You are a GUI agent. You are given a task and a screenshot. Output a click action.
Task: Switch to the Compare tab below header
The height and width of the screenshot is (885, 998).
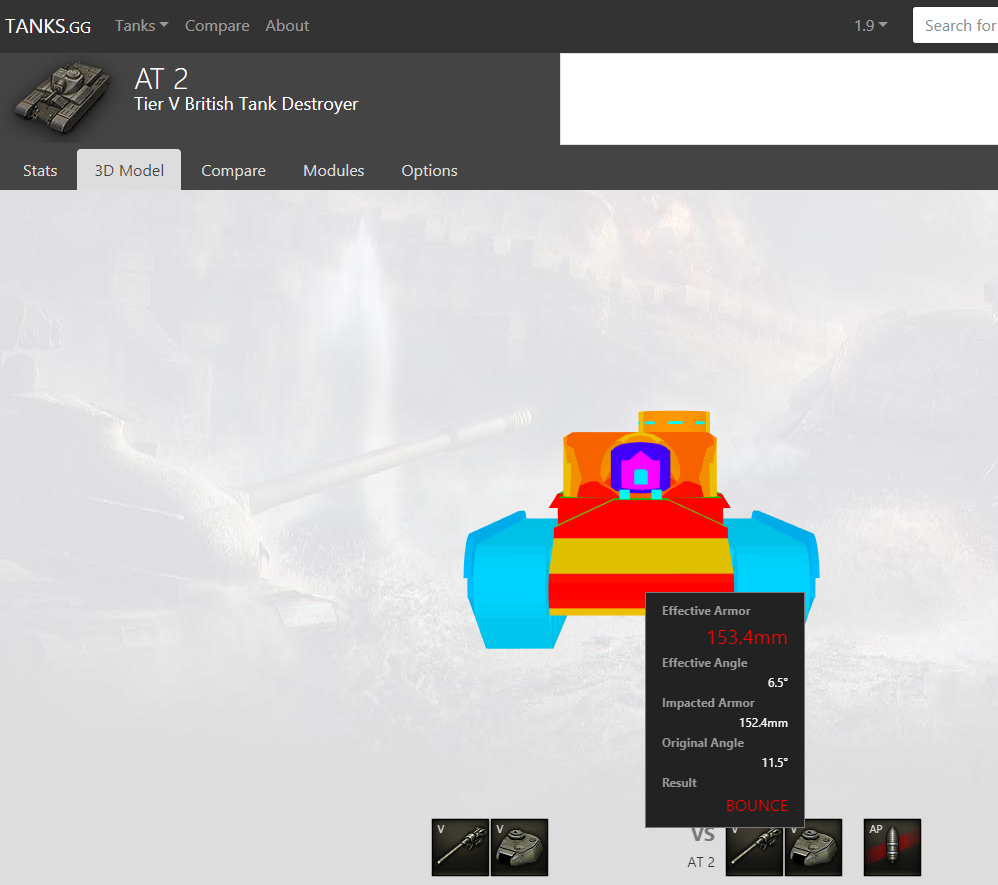click(x=234, y=170)
